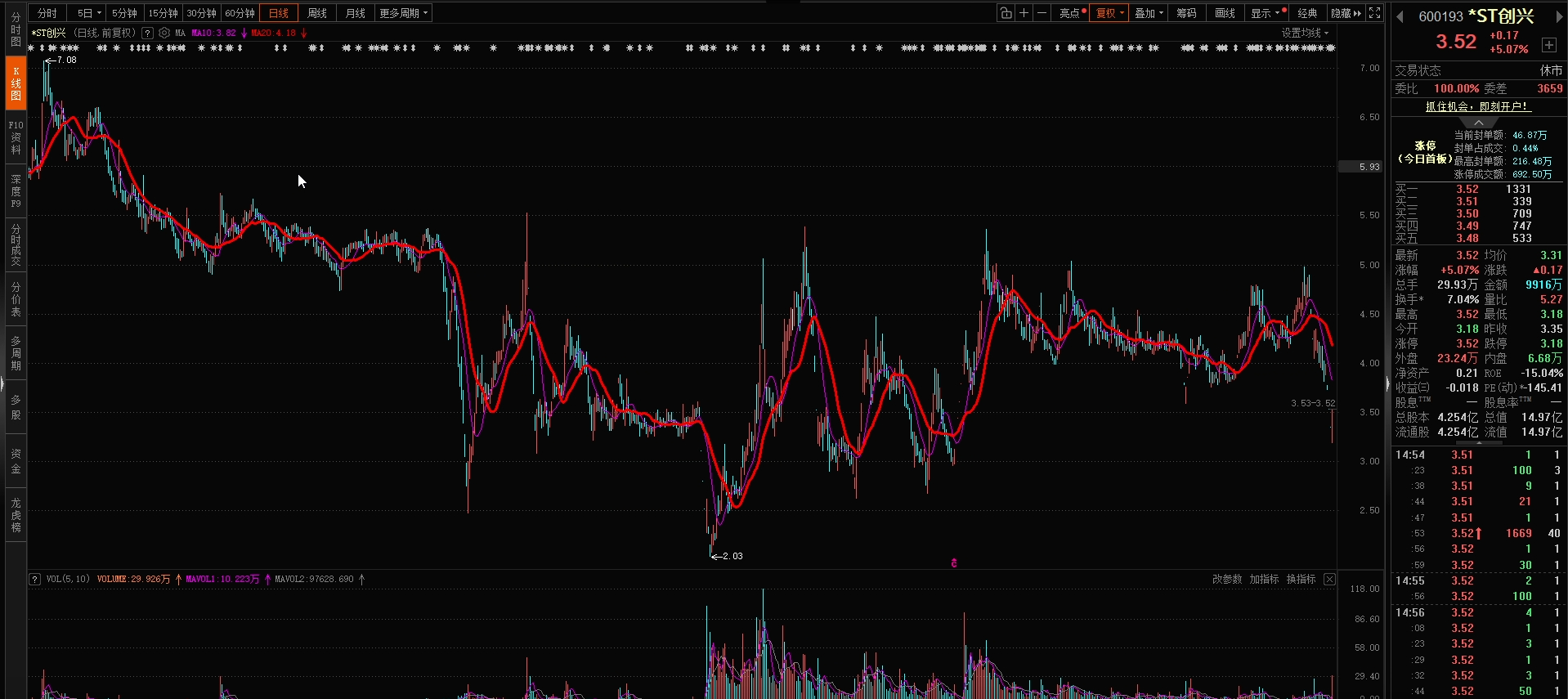Open the 分价表 sidebar panel
The height and width of the screenshot is (699, 1568).
pos(16,299)
